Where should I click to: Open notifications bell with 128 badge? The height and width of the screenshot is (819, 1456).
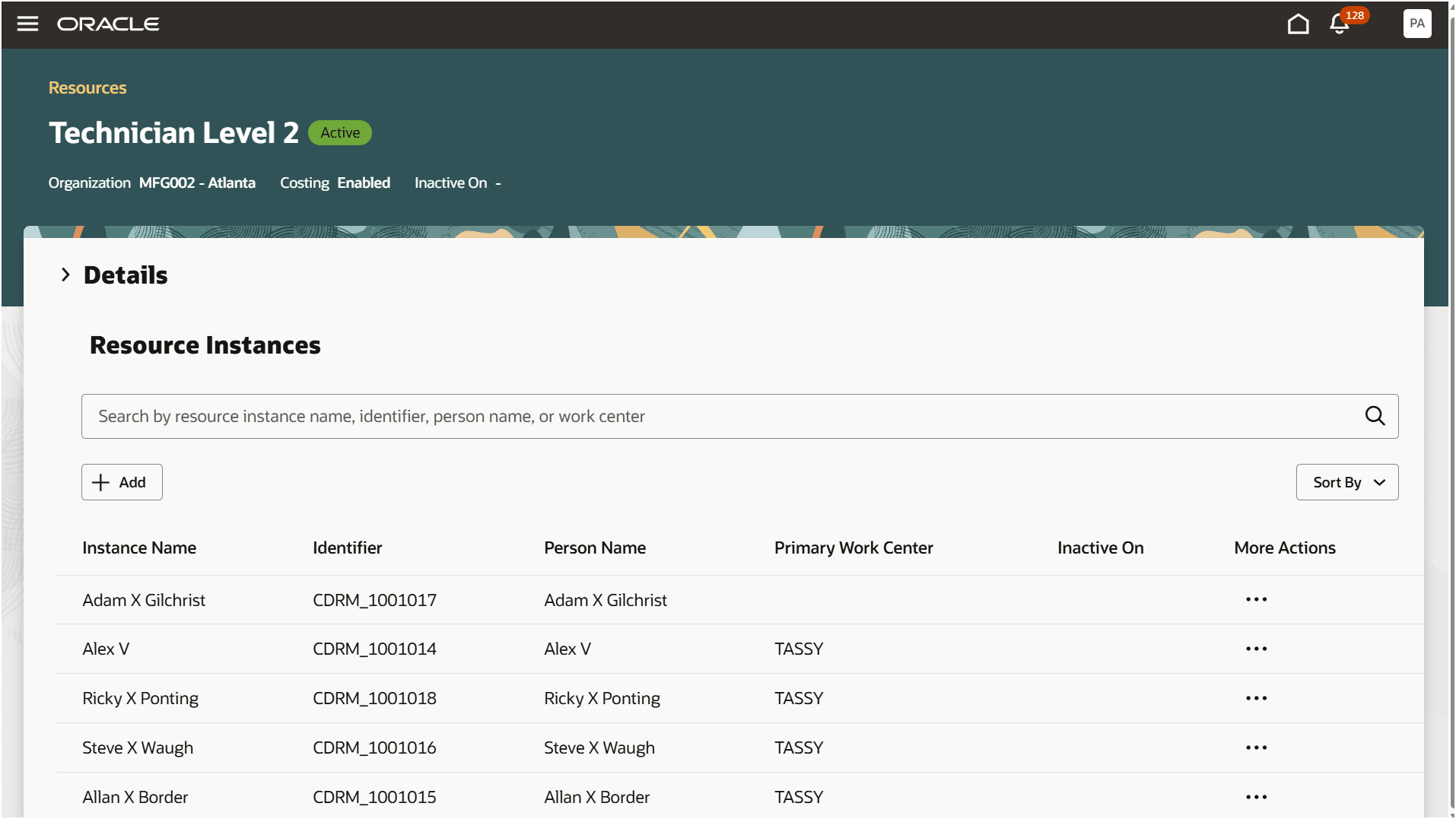(1340, 24)
